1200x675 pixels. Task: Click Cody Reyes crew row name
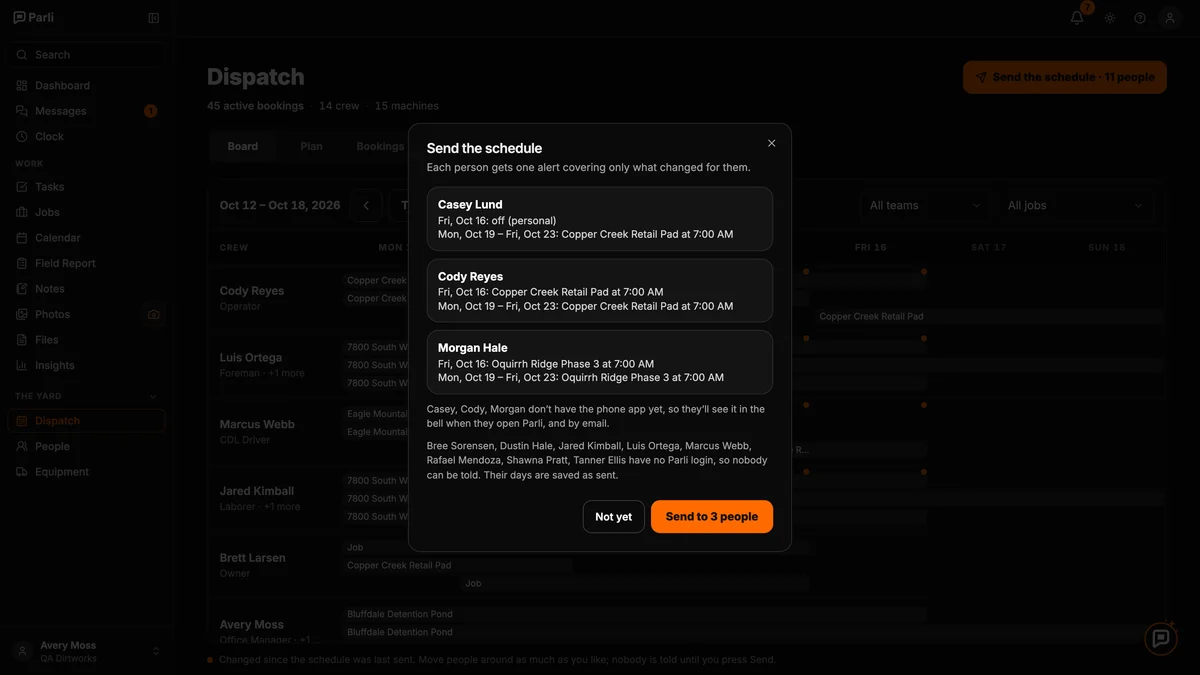[252, 291]
